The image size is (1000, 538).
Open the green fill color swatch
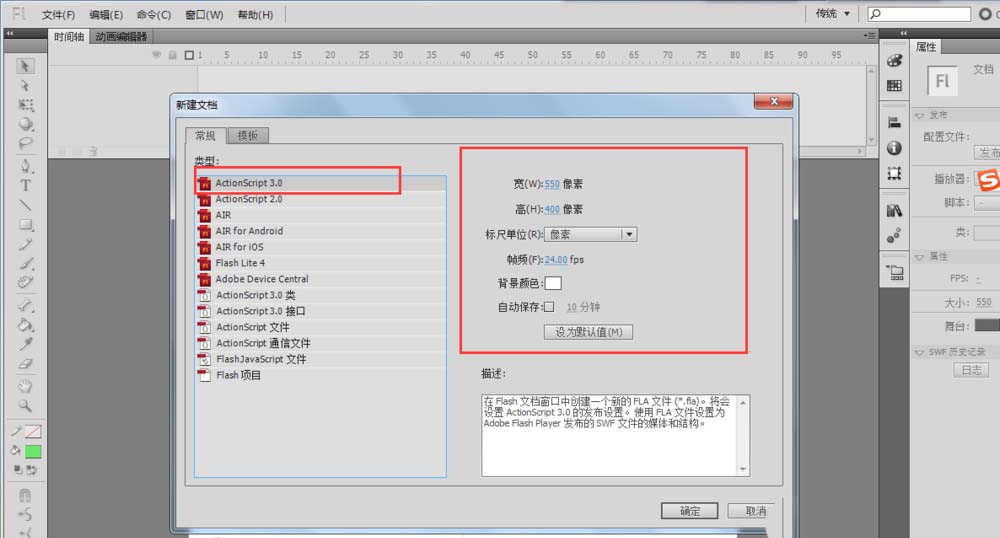tap(33, 452)
